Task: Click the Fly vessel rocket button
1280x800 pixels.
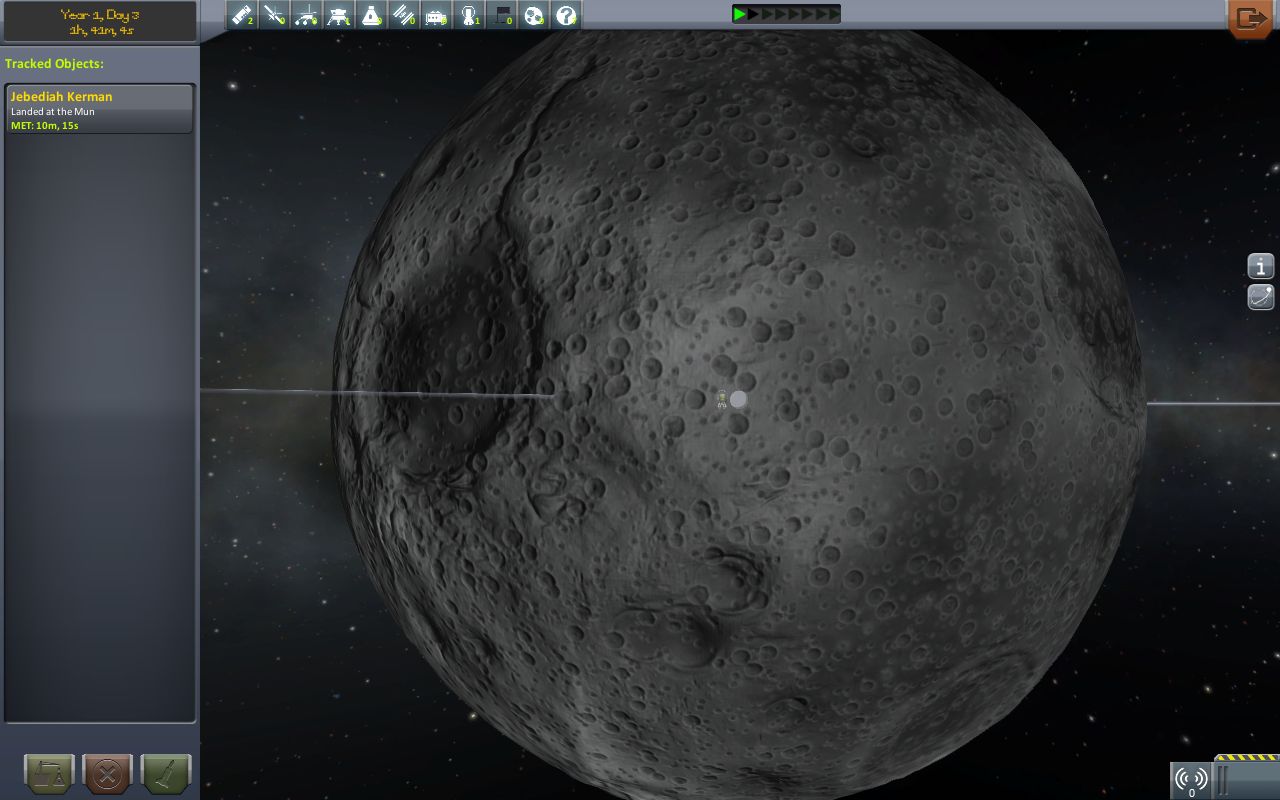Action: pos(166,774)
